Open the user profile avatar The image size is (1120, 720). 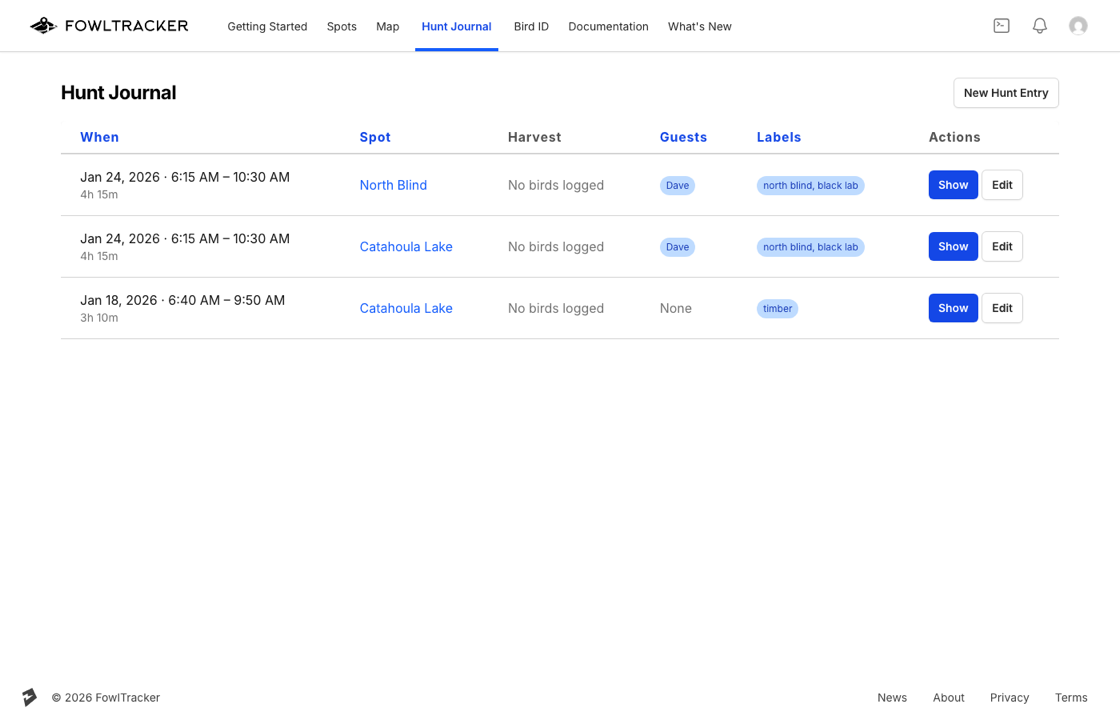click(1078, 26)
